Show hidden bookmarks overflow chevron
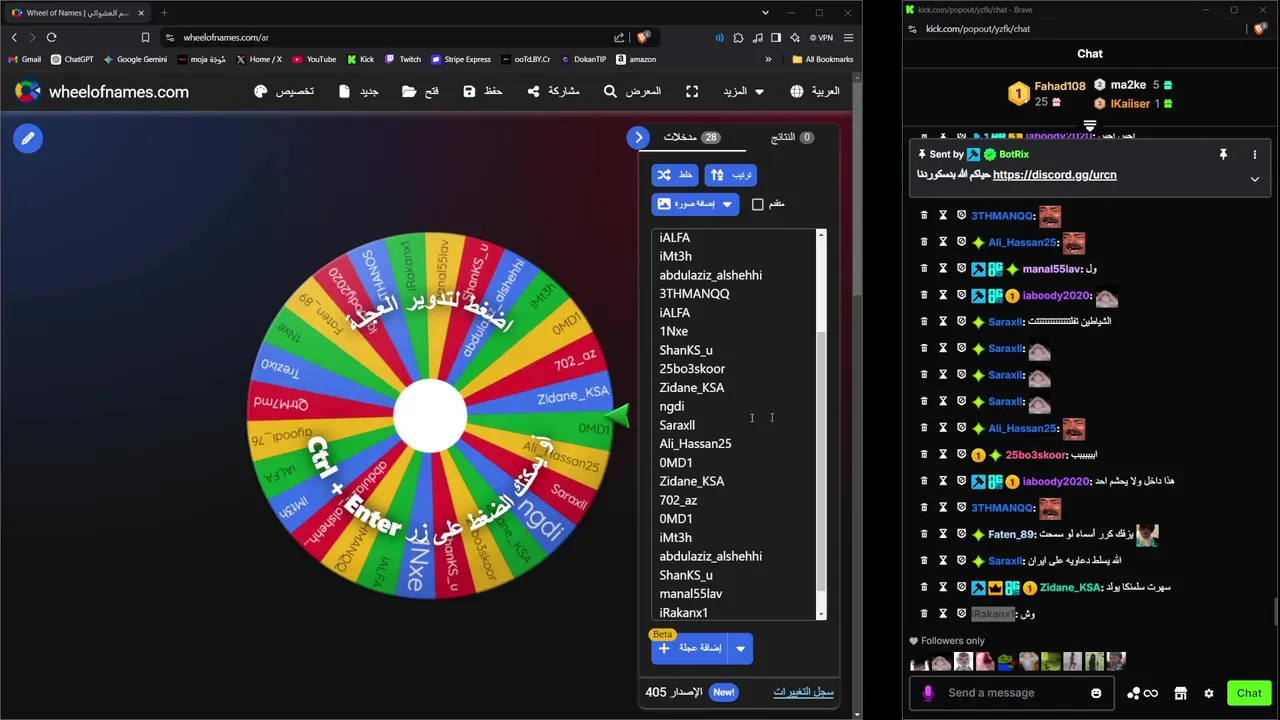1280x720 pixels. coord(768,59)
